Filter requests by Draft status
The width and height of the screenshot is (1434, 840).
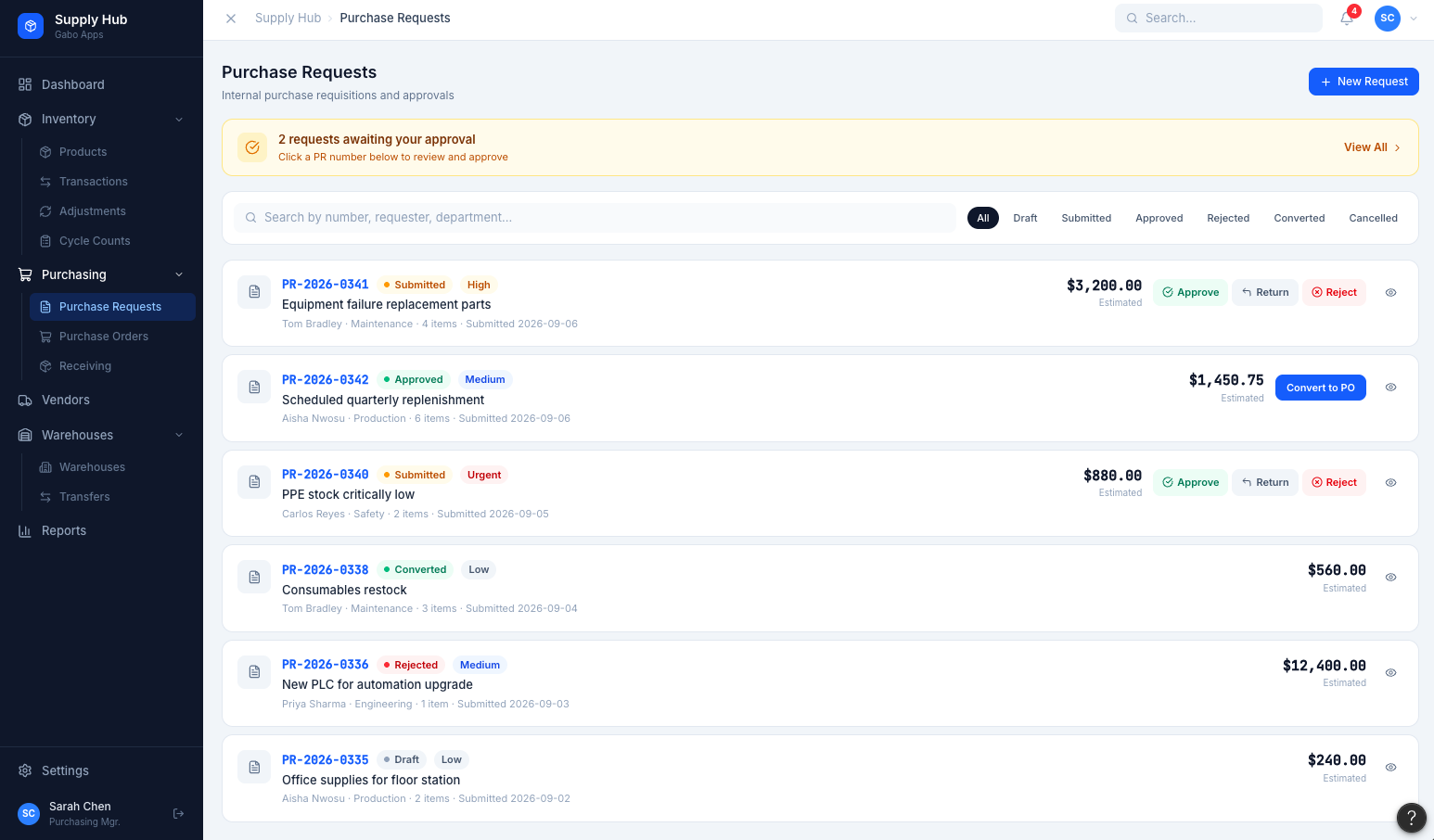pos(1025,218)
